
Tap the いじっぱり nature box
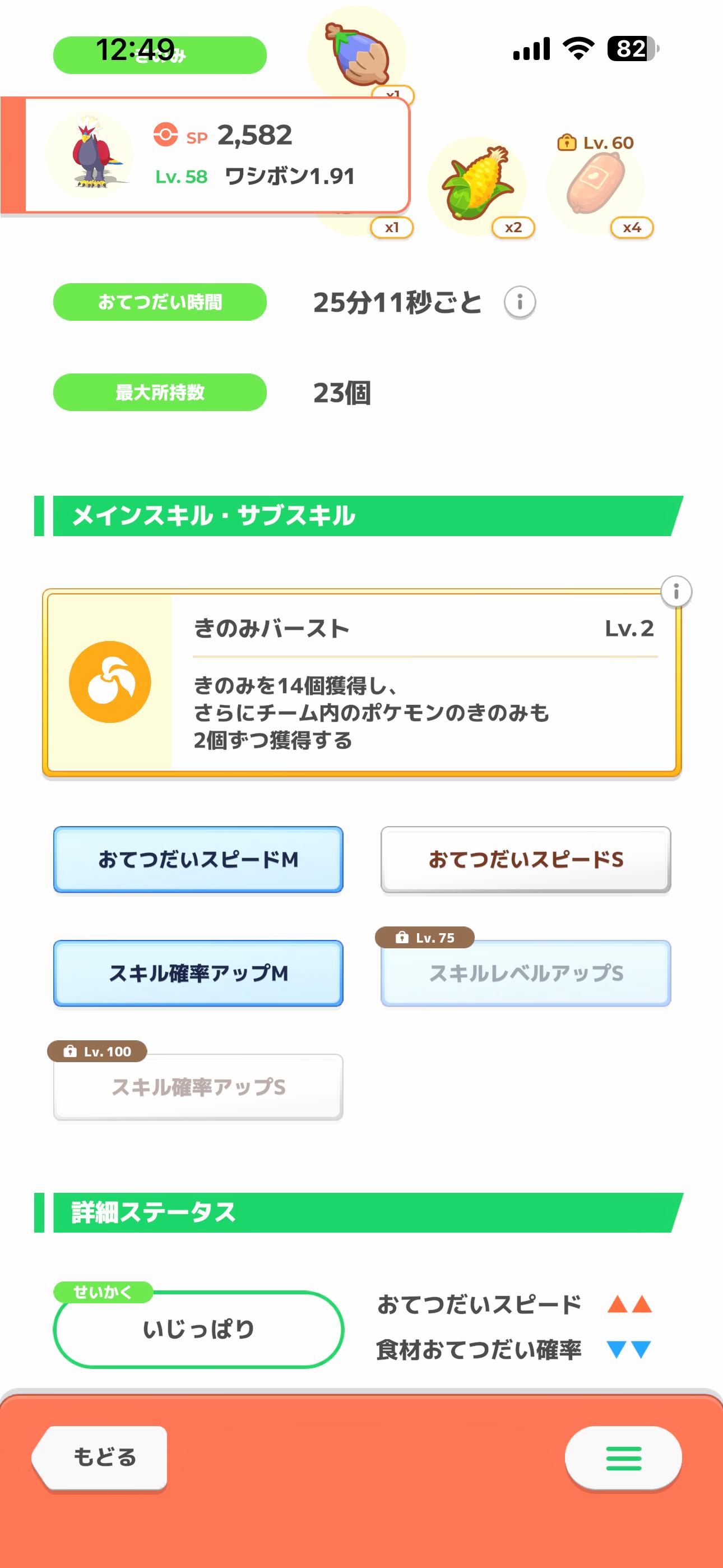point(198,1330)
